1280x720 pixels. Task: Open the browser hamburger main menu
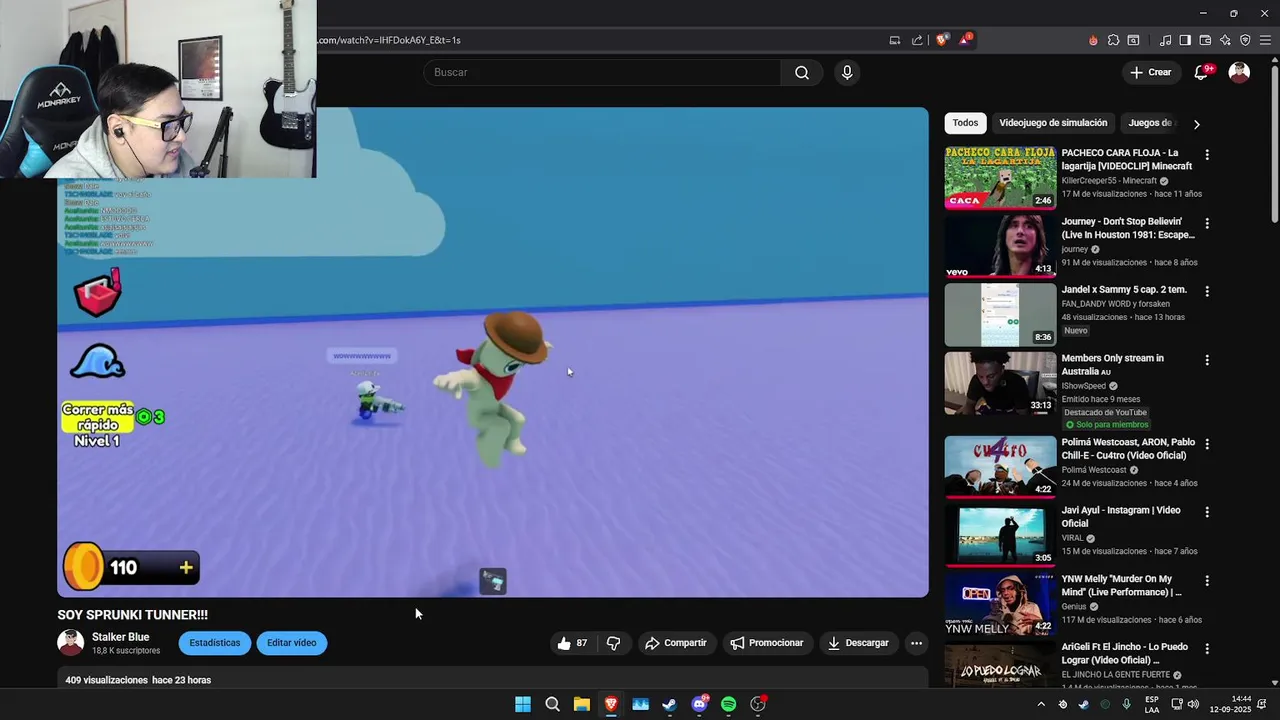pos(1265,40)
